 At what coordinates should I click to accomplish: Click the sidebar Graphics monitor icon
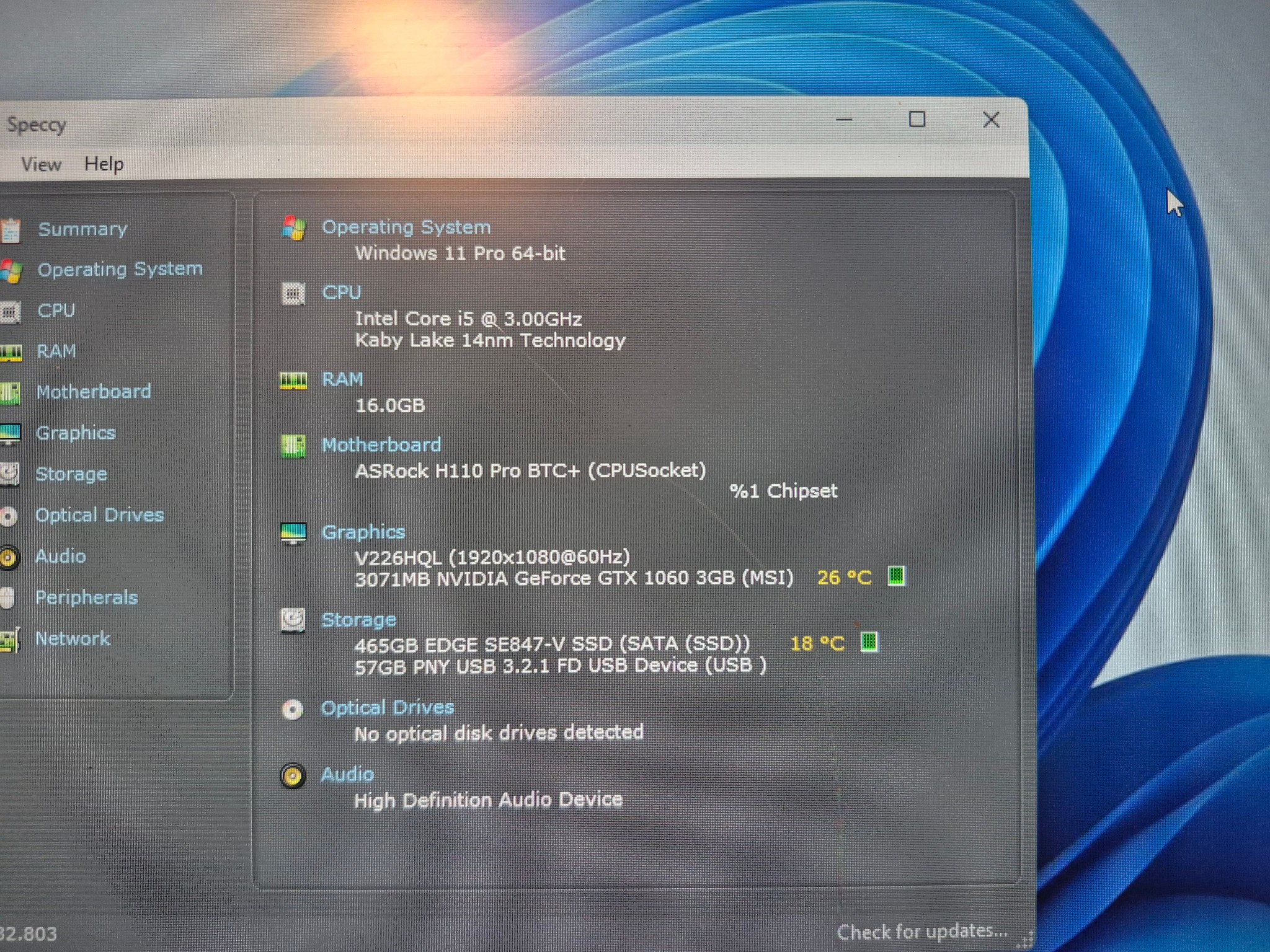point(10,434)
